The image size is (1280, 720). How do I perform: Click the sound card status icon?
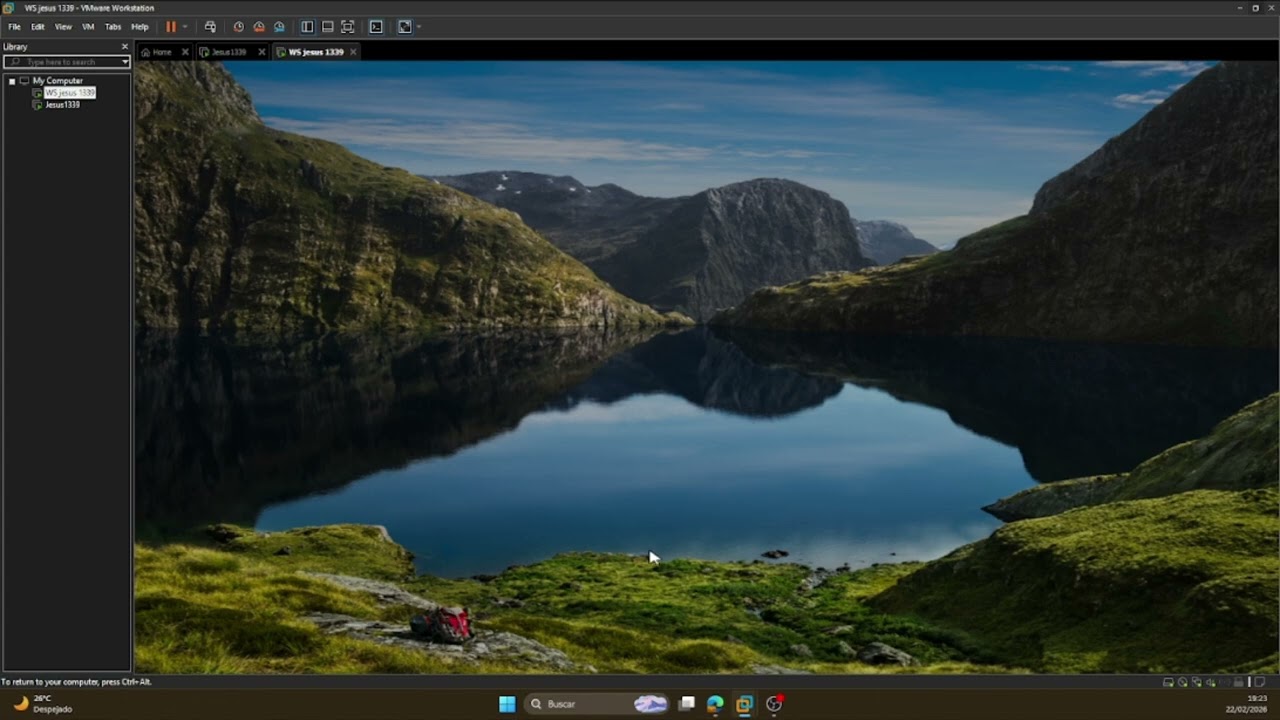[1213, 682]
